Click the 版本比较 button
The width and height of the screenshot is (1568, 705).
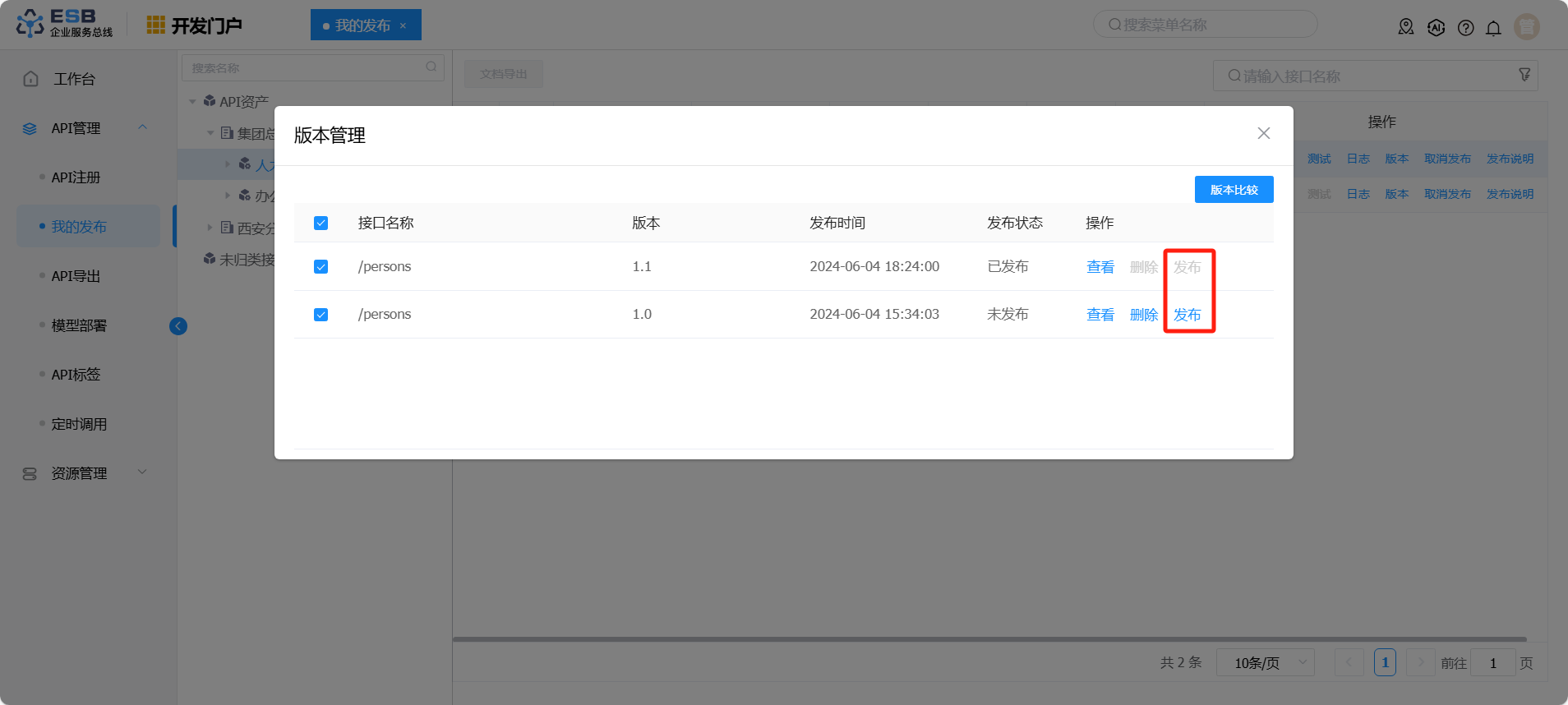click(x=1234, y=190)
